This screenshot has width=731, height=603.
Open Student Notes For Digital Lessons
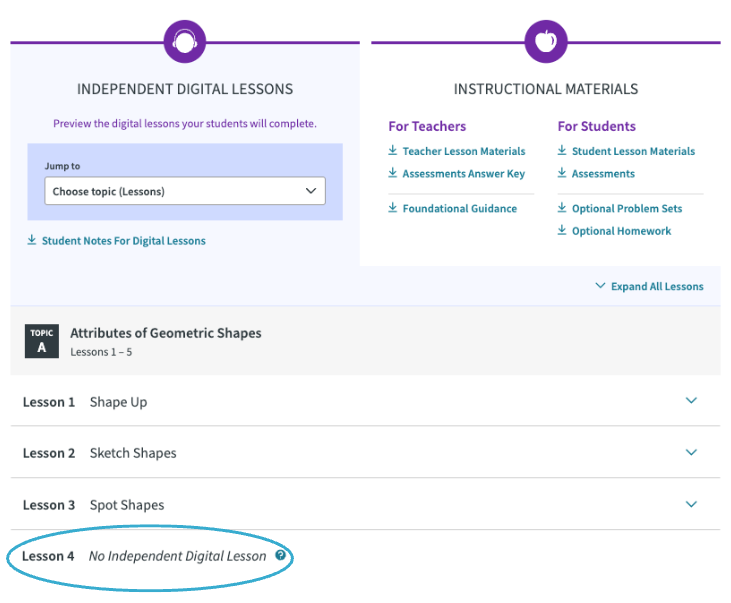click(x=124, y=241)
